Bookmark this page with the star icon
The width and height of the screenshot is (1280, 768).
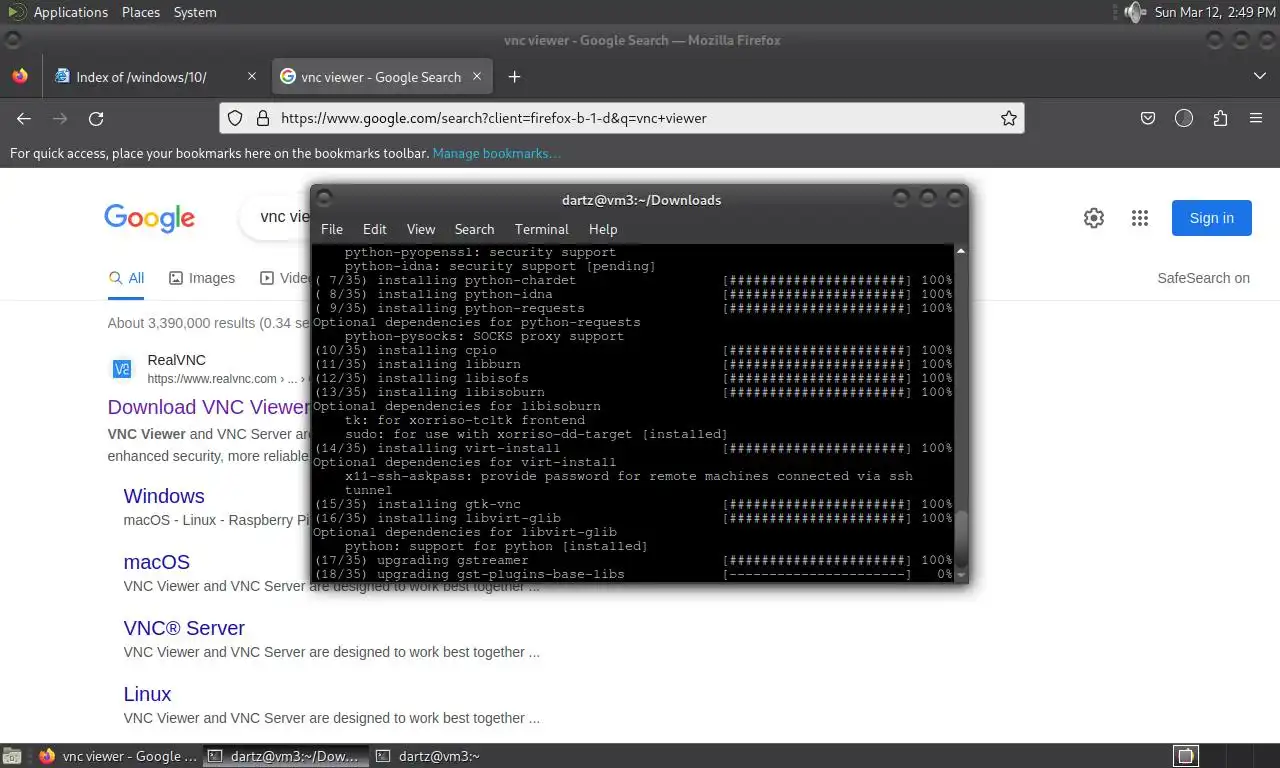click(1009, 118)
